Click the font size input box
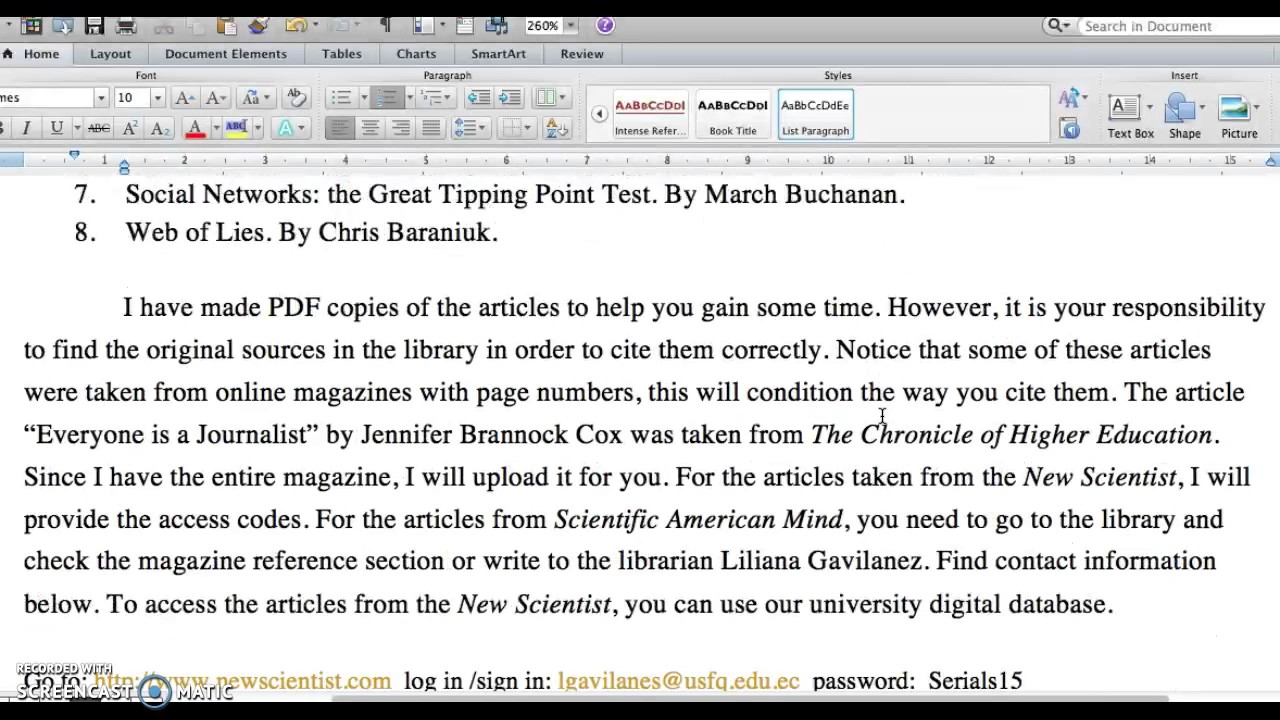Viewport: 1280px width, 720px height. point(131,98)
